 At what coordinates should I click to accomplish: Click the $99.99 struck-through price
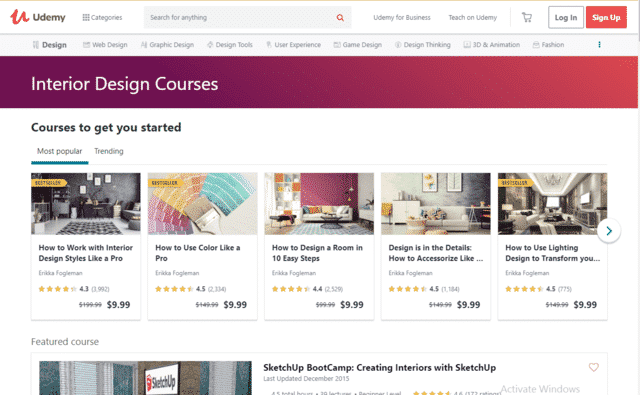[325, 305]
